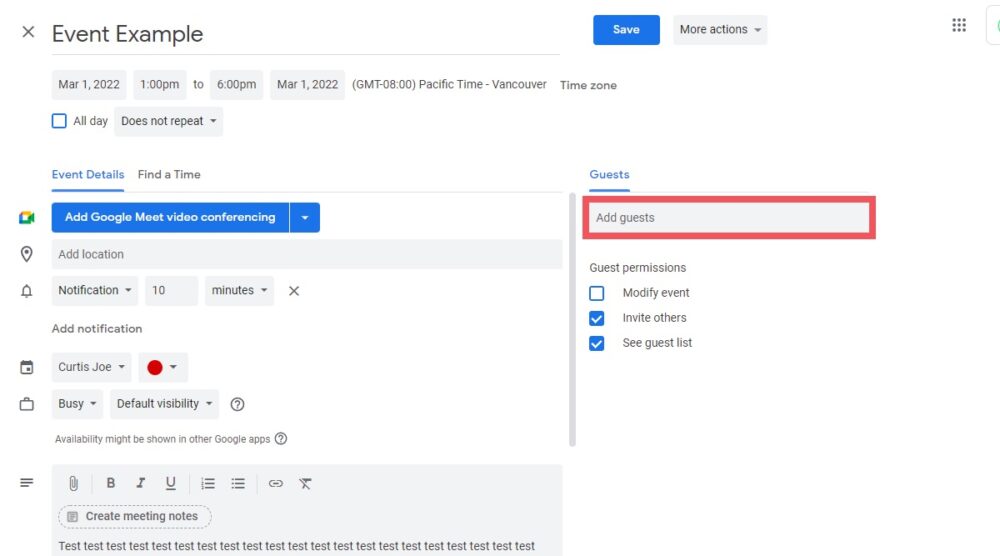Open the Curtis Joe calendar dropdown

(x=91, y=367)
